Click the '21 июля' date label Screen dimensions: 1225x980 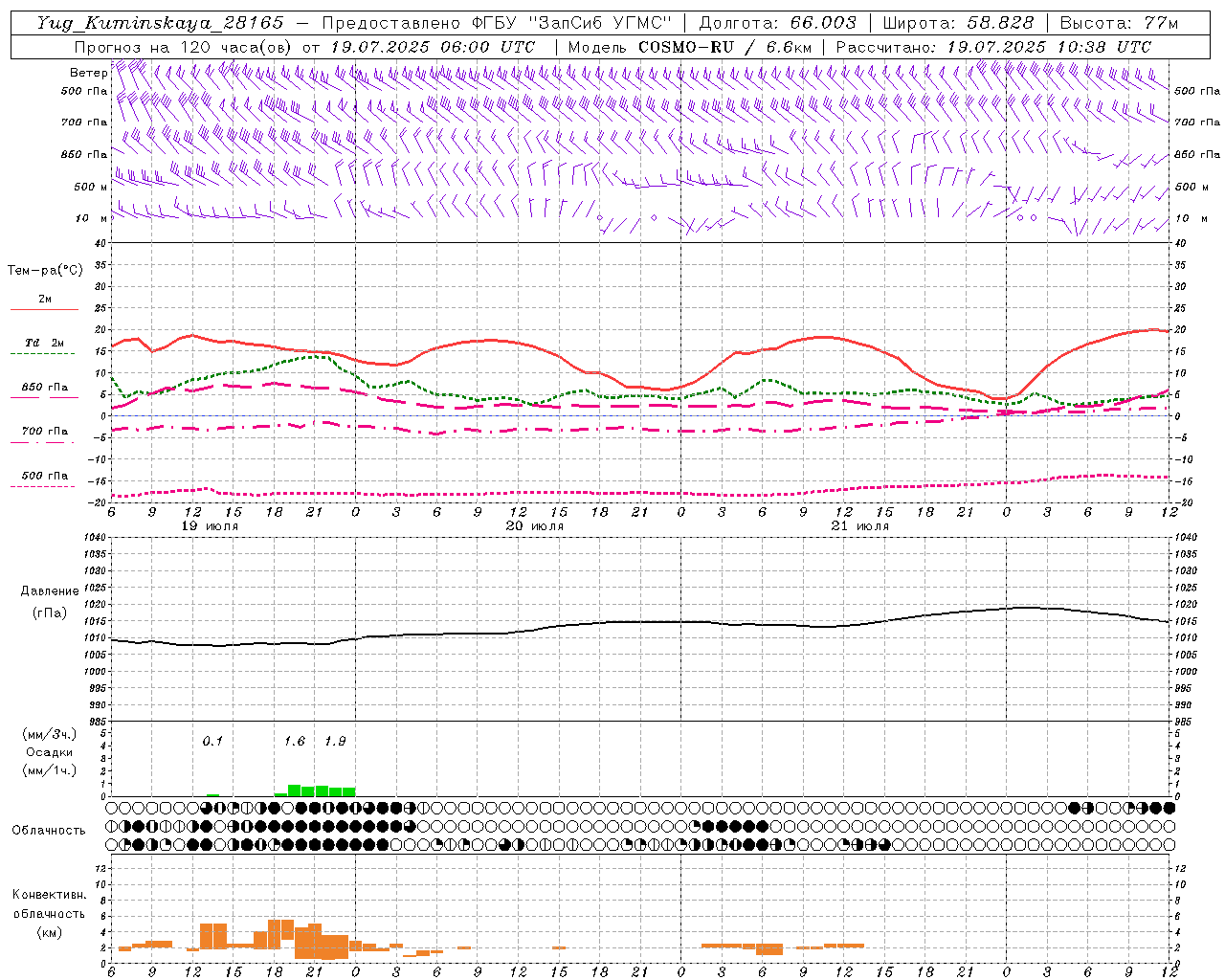point(859,526)
